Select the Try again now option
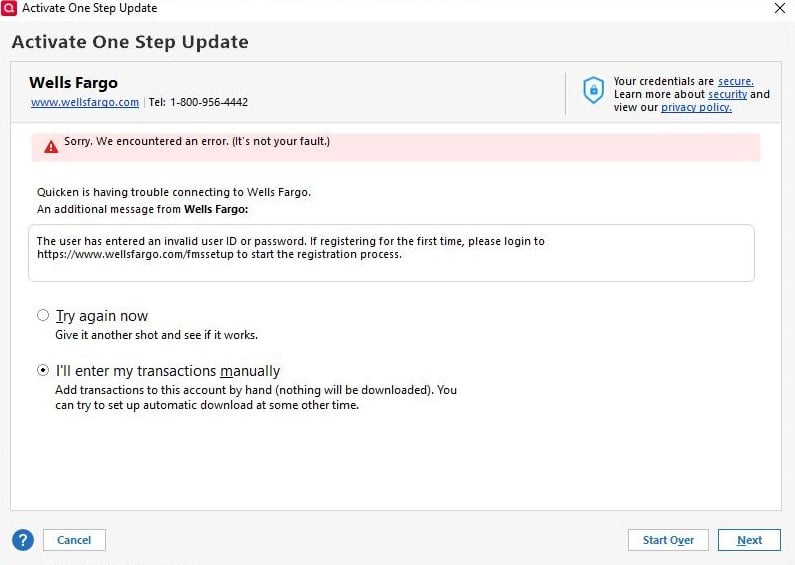Screen dimensions: 795x565 coord(43,315)
